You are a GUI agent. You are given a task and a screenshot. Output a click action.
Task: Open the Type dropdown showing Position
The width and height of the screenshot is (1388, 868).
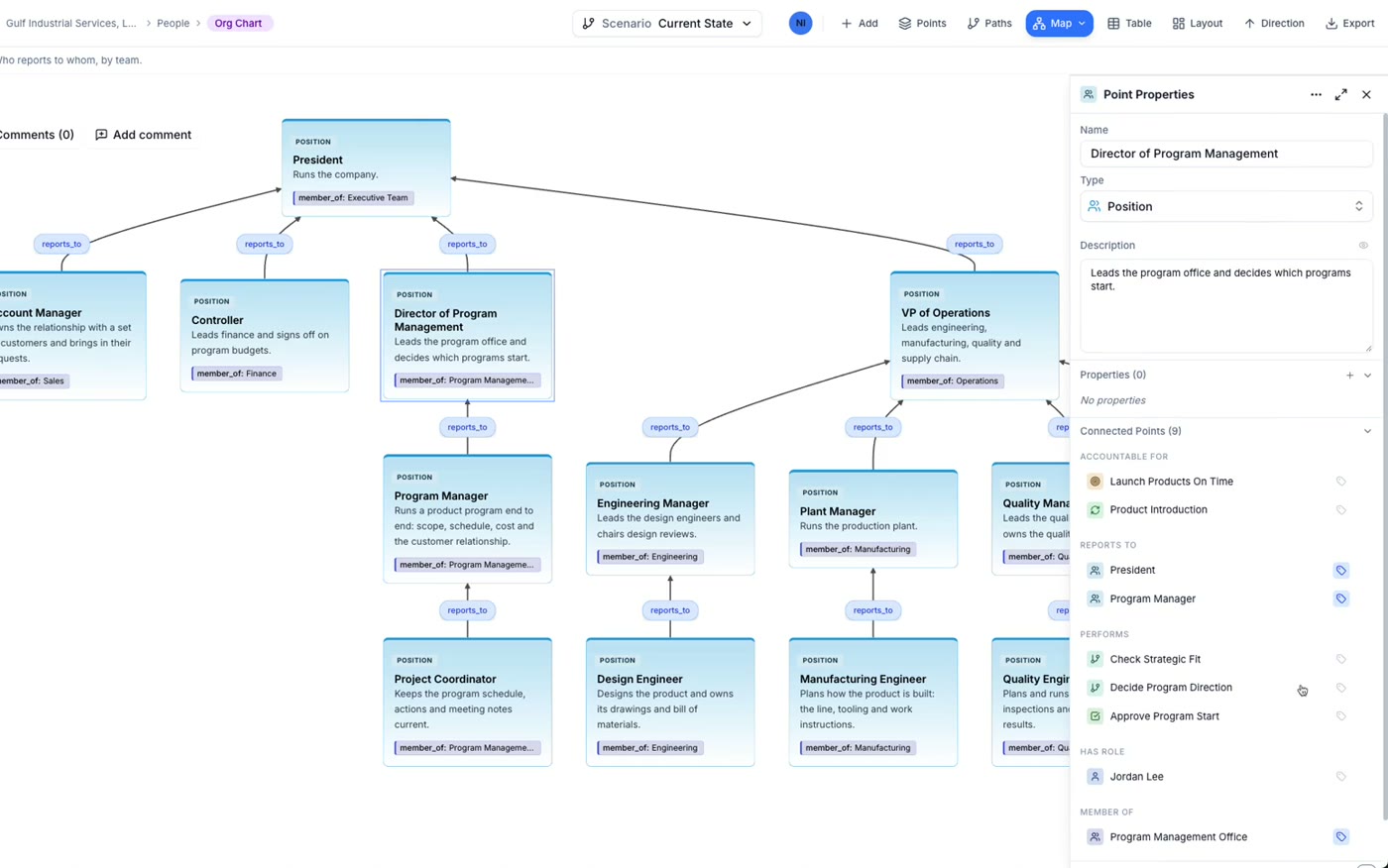tap(1226, 206)
